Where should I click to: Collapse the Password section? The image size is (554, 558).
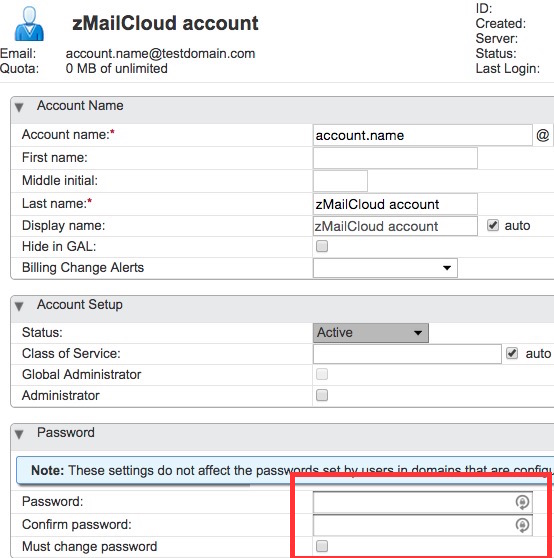(19, 434)
